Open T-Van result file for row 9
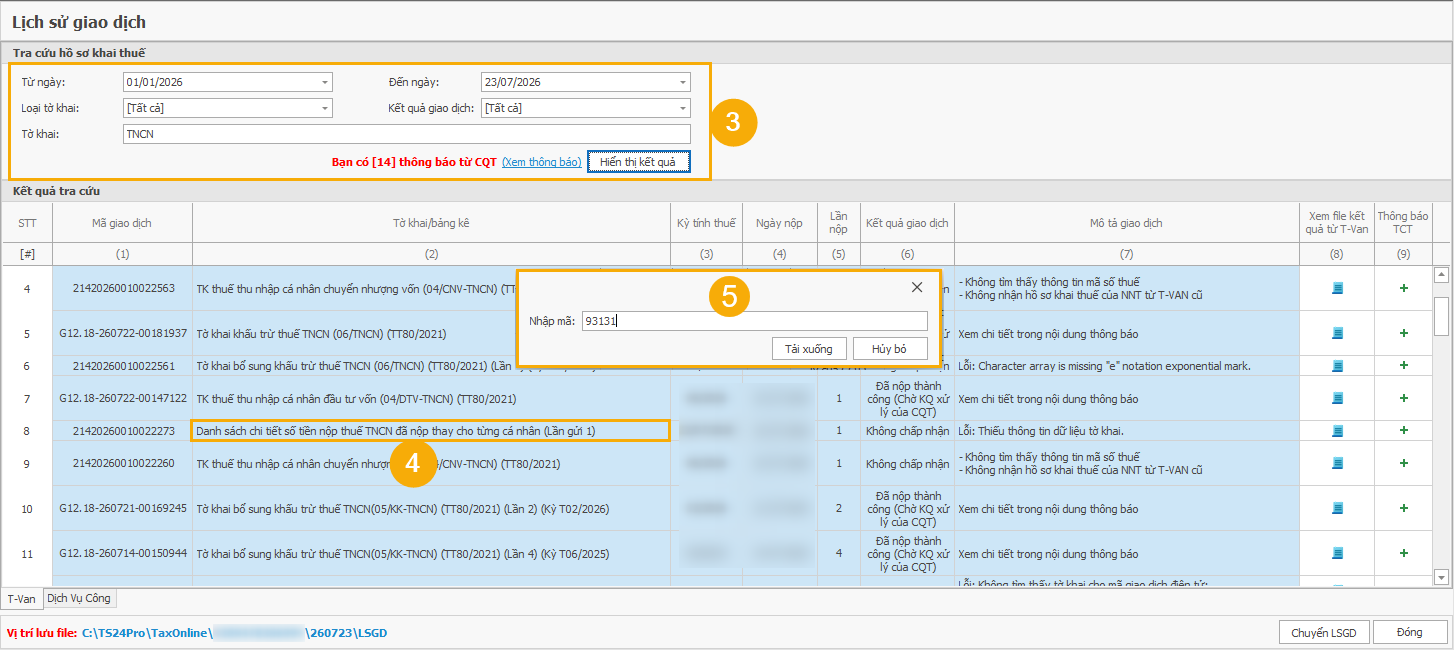1455x650 pixels. (1338, 464)
